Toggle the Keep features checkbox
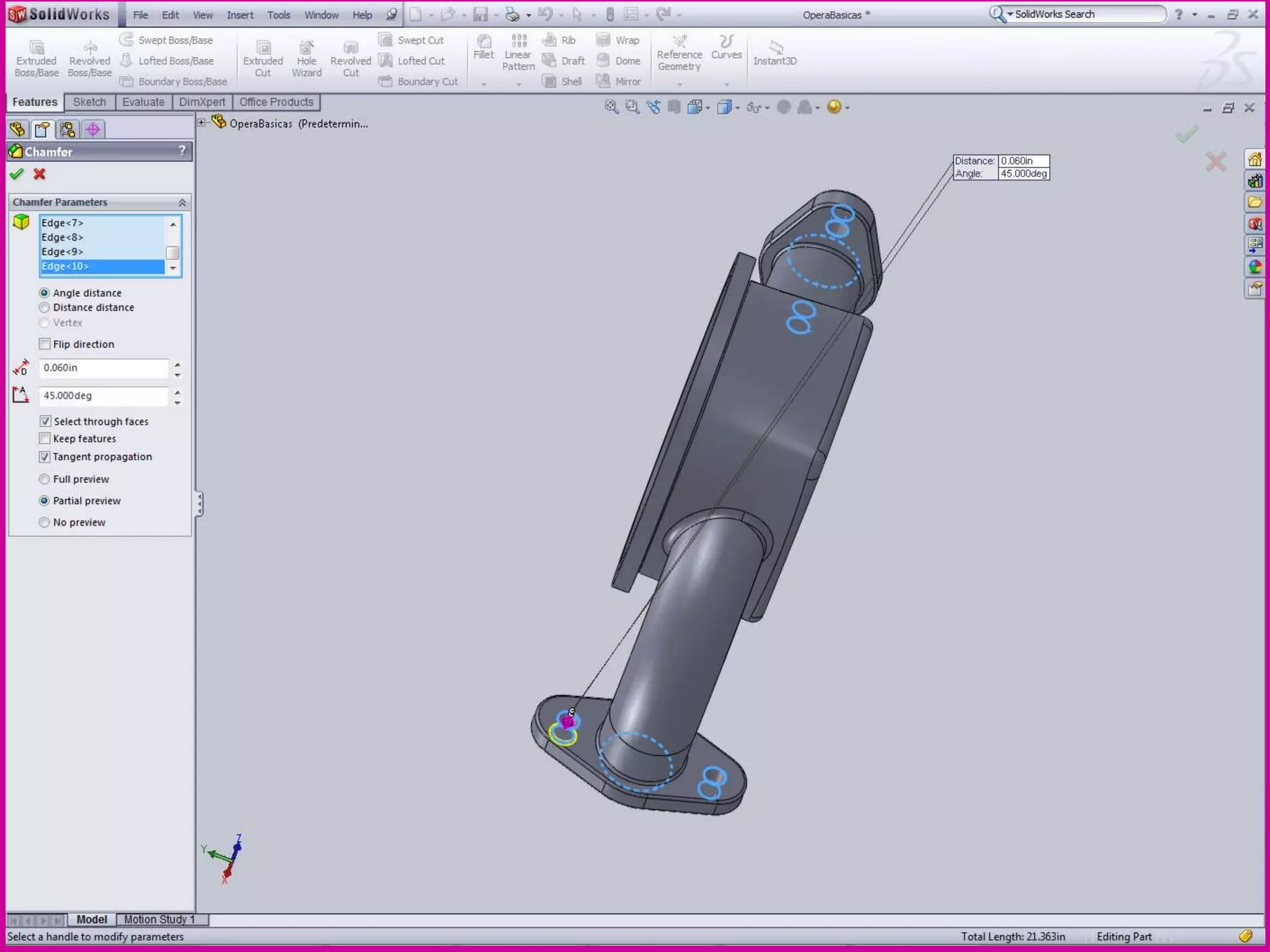 (x=45, y=439)
